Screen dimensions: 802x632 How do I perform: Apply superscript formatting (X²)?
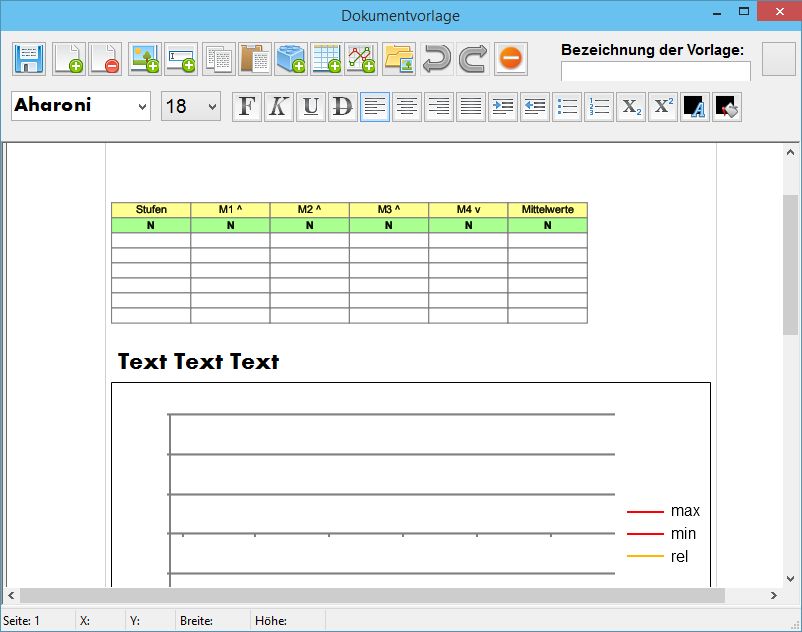pyautogui.click(x=663, y=107)
